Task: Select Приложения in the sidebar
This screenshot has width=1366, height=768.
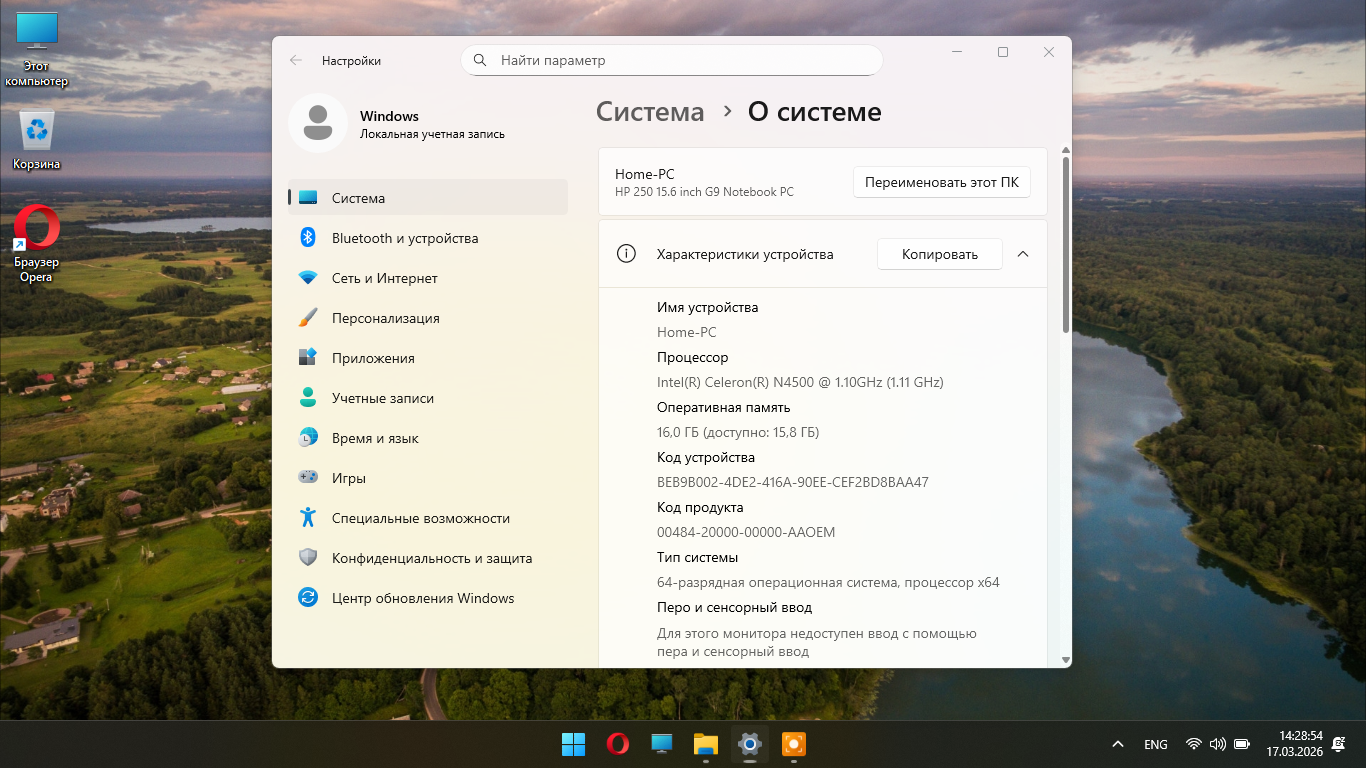Action: tap(373, 358)
